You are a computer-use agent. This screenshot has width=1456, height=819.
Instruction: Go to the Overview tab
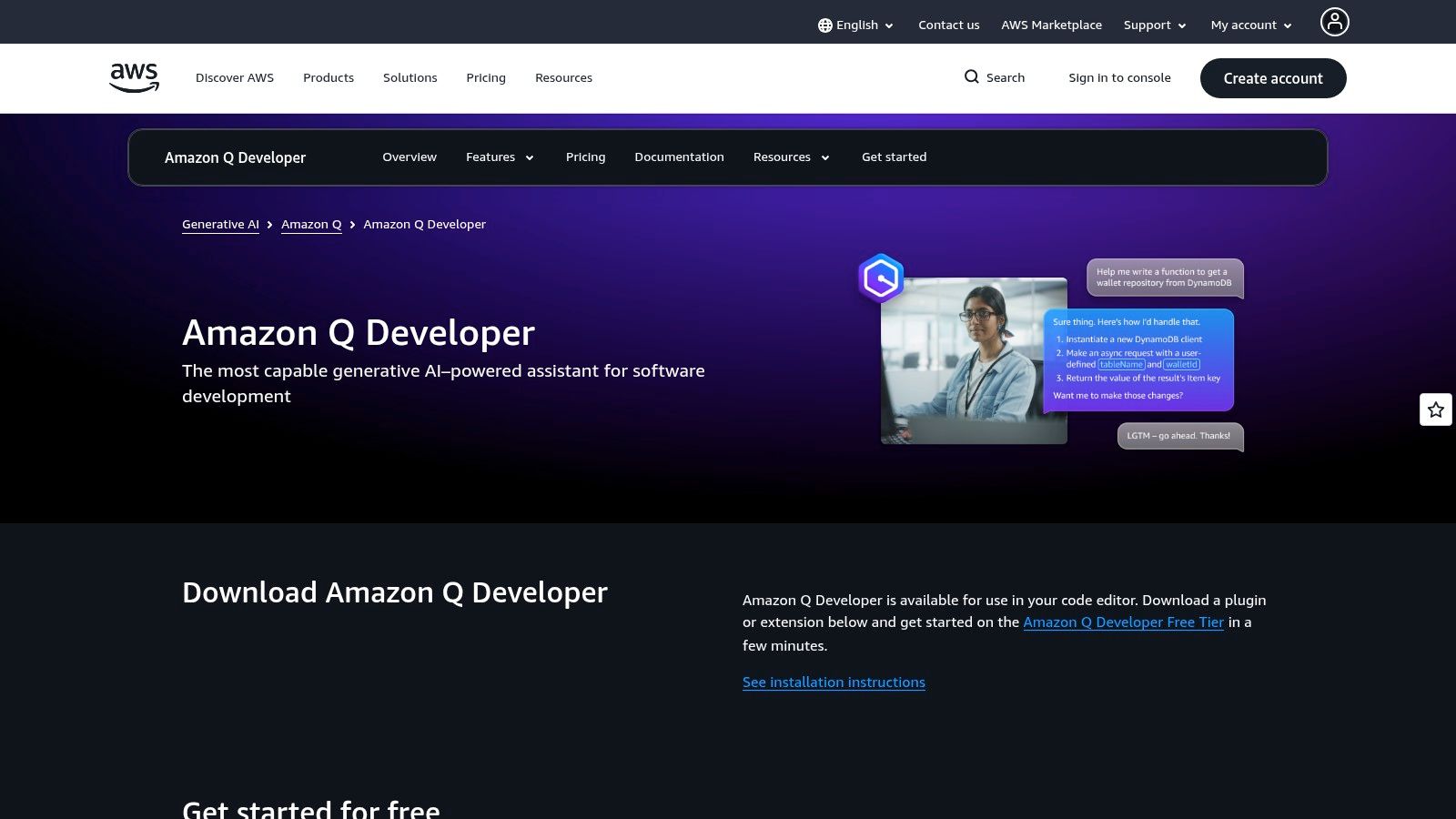[x=409, y=157]
